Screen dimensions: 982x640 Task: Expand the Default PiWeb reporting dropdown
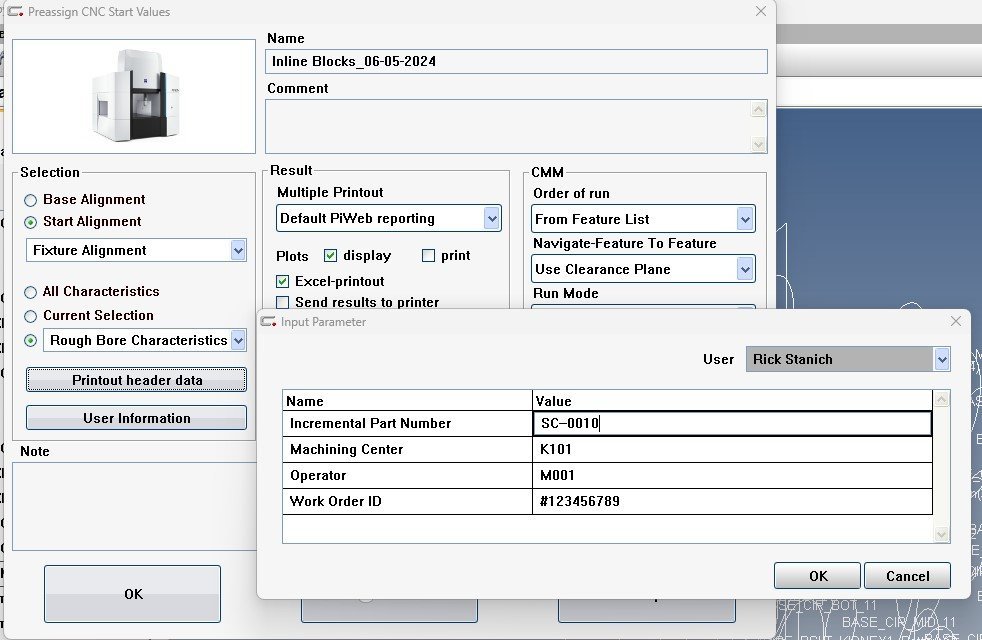click(491, 218)
